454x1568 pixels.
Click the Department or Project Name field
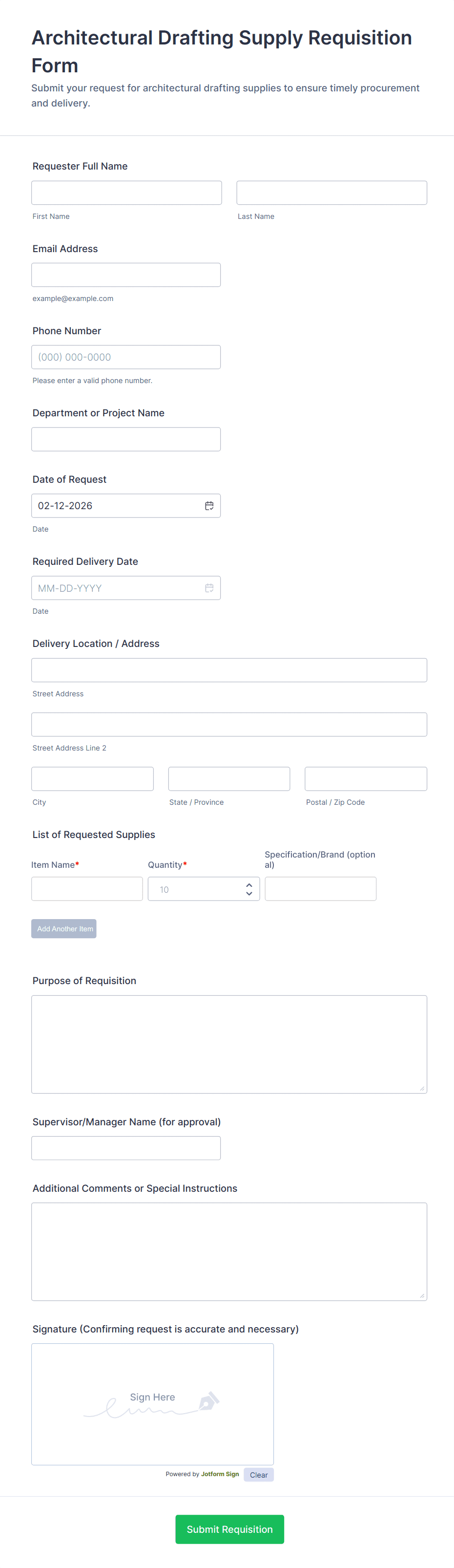(126, 439)
